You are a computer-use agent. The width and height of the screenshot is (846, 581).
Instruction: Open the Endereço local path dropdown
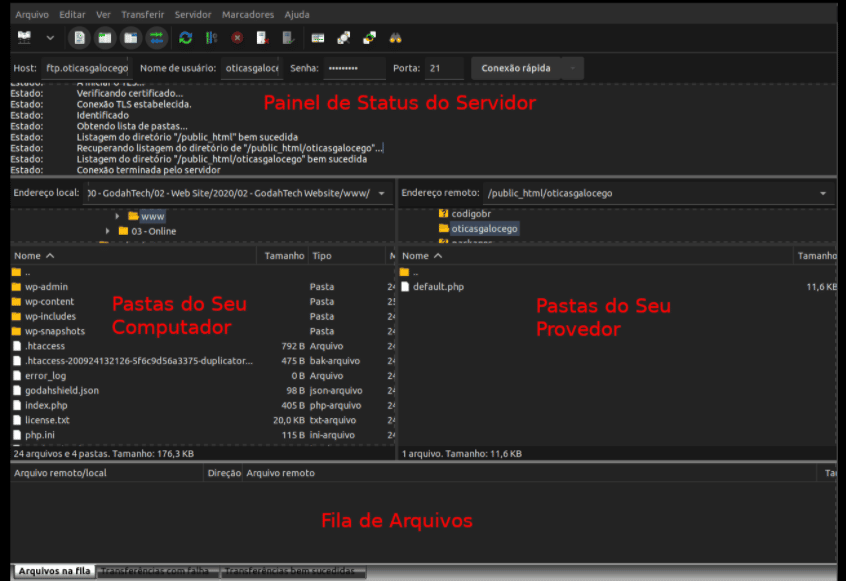(x=381, y=193)
